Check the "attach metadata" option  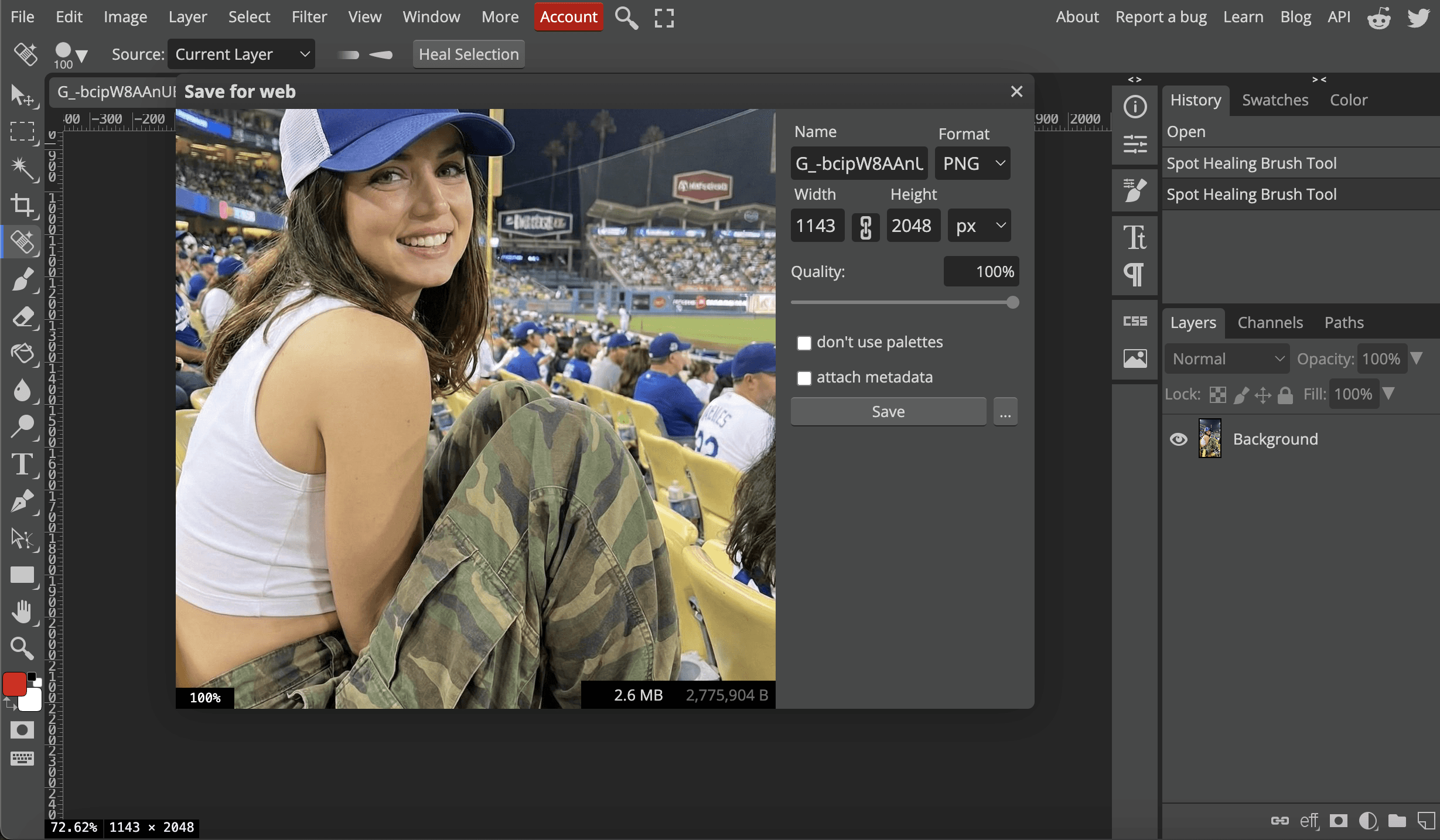pyautogui.click(x=804, y=378)
